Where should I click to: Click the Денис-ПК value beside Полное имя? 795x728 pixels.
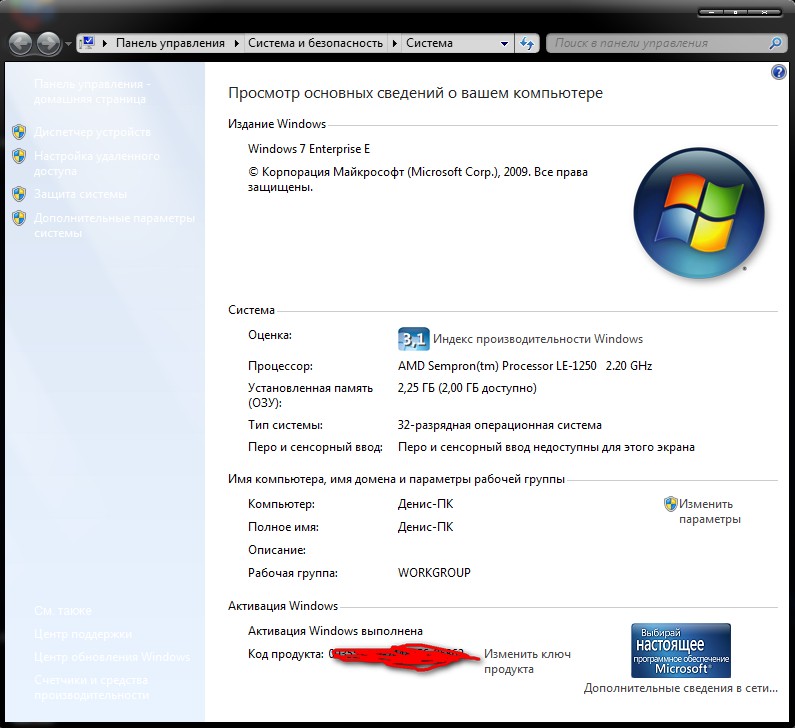(425, 527)
